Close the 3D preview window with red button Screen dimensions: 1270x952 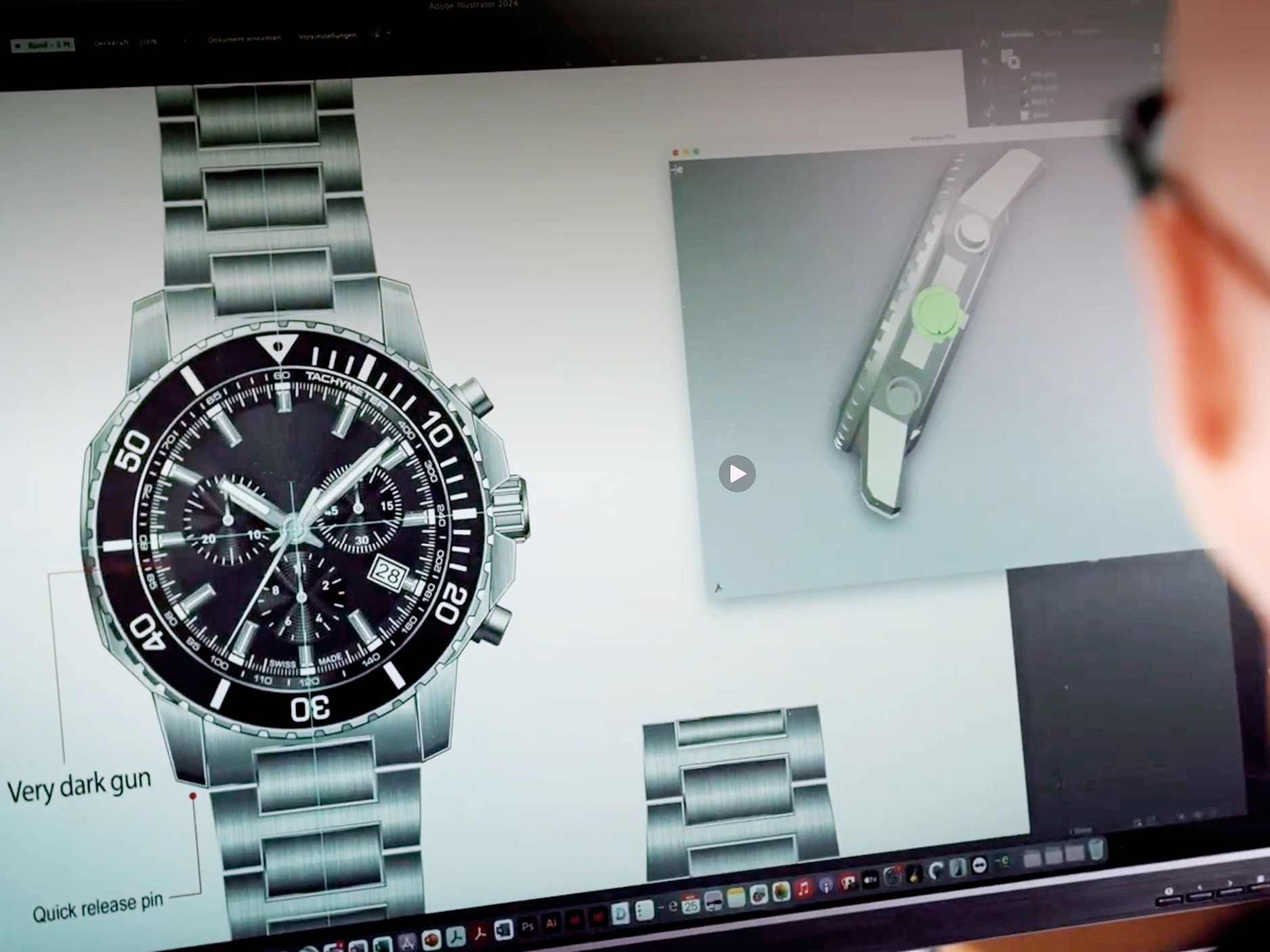coord(675,153)
